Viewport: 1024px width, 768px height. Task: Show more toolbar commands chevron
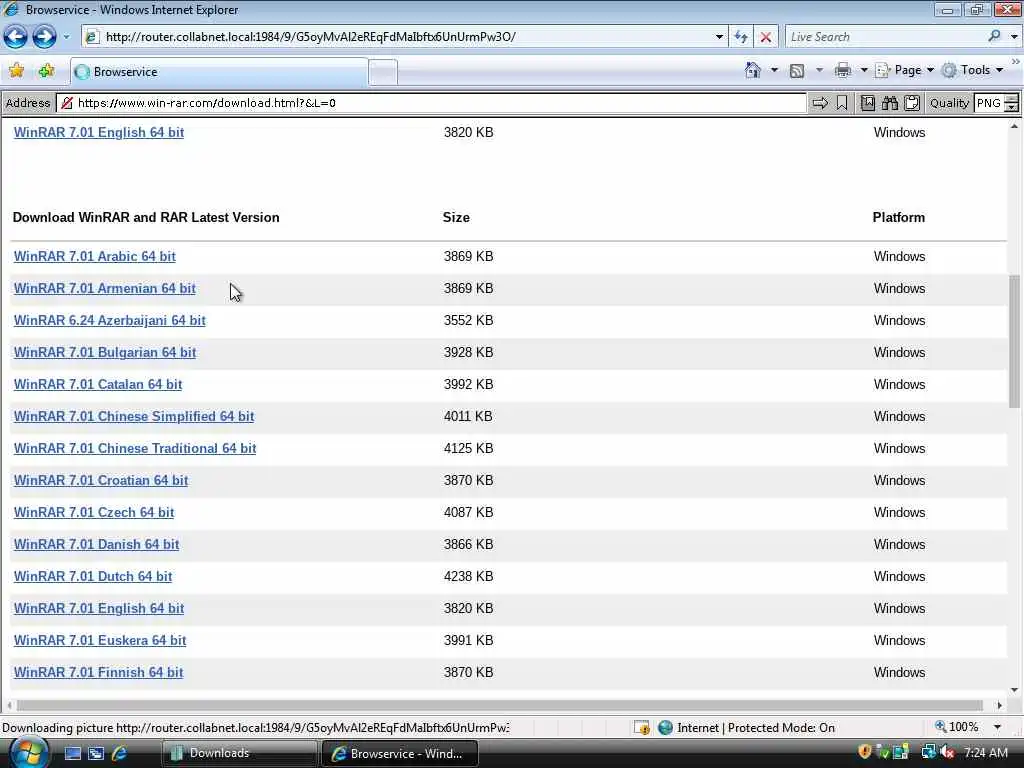point(1016,62)
